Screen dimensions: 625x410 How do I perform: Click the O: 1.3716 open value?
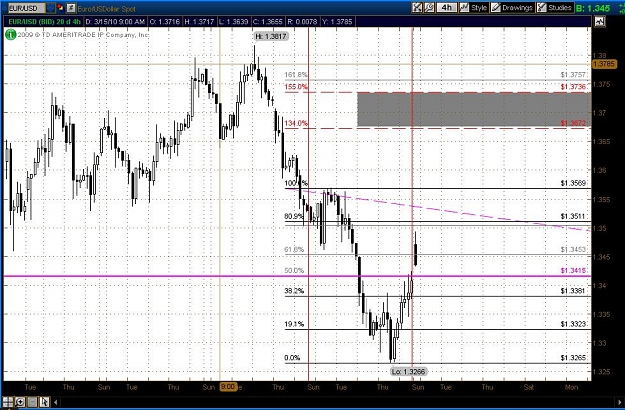tap(165, 22)
